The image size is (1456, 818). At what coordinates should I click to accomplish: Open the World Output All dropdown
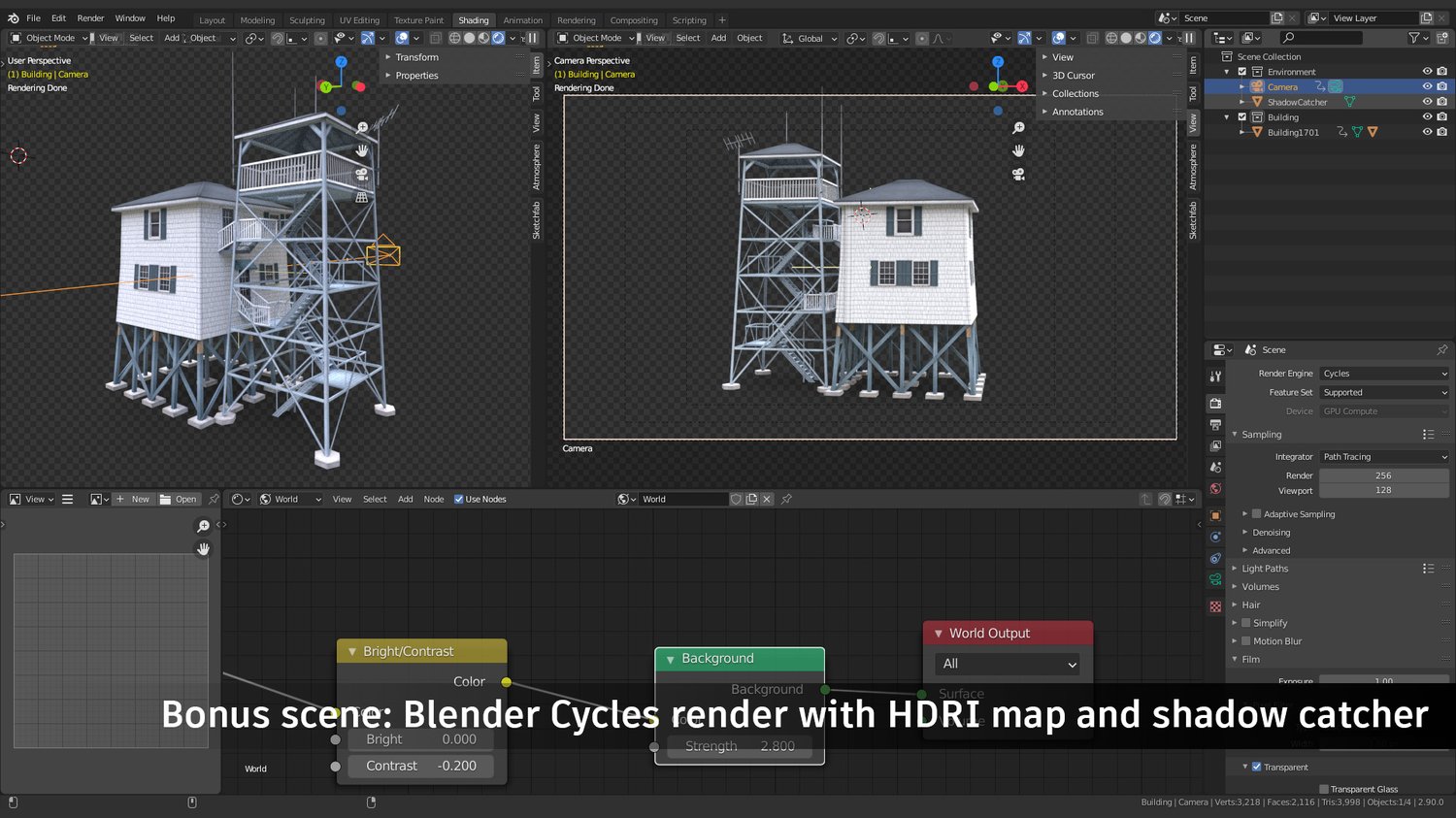pos(1008,664)
